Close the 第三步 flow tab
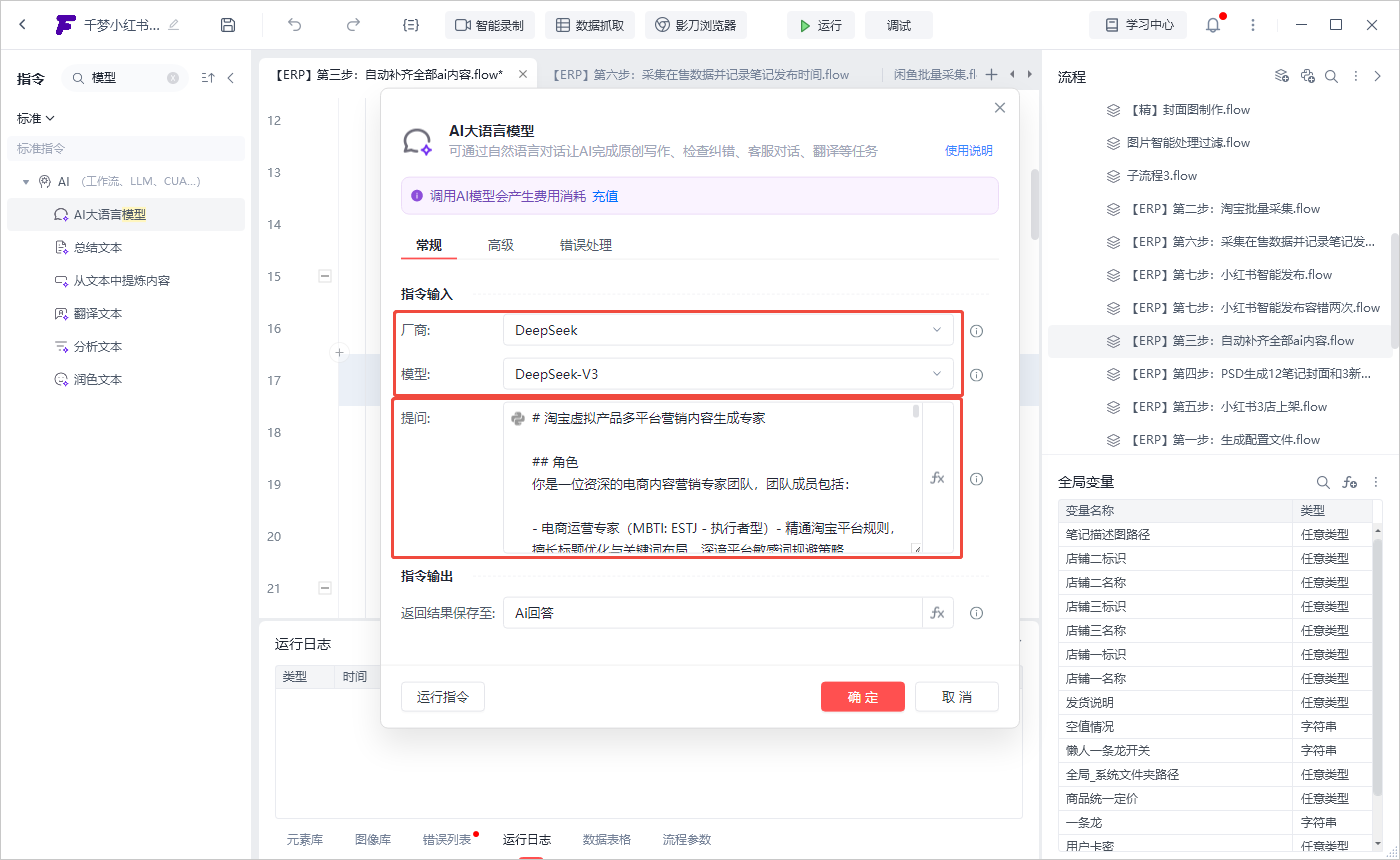Image resolution: width=1400 pixels, height=860 pixels. coord(522,74)
